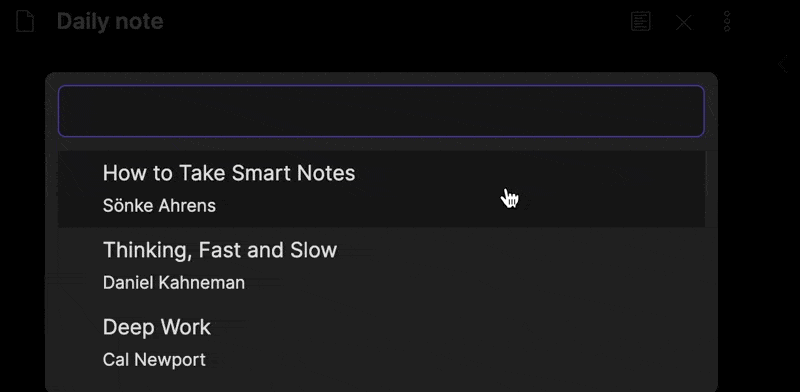Click the blank indent left of Deep Work

pyautogui.click(x=80, y=342)
